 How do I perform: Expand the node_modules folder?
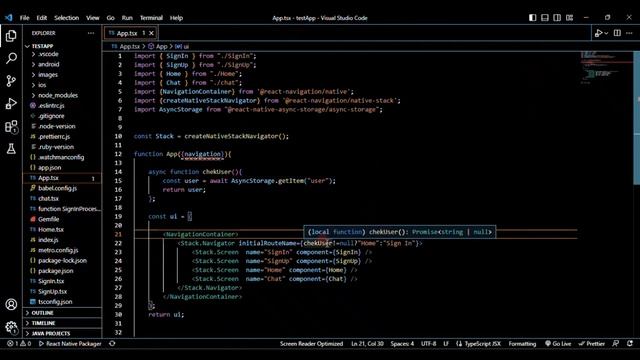(x=58, y=95)
